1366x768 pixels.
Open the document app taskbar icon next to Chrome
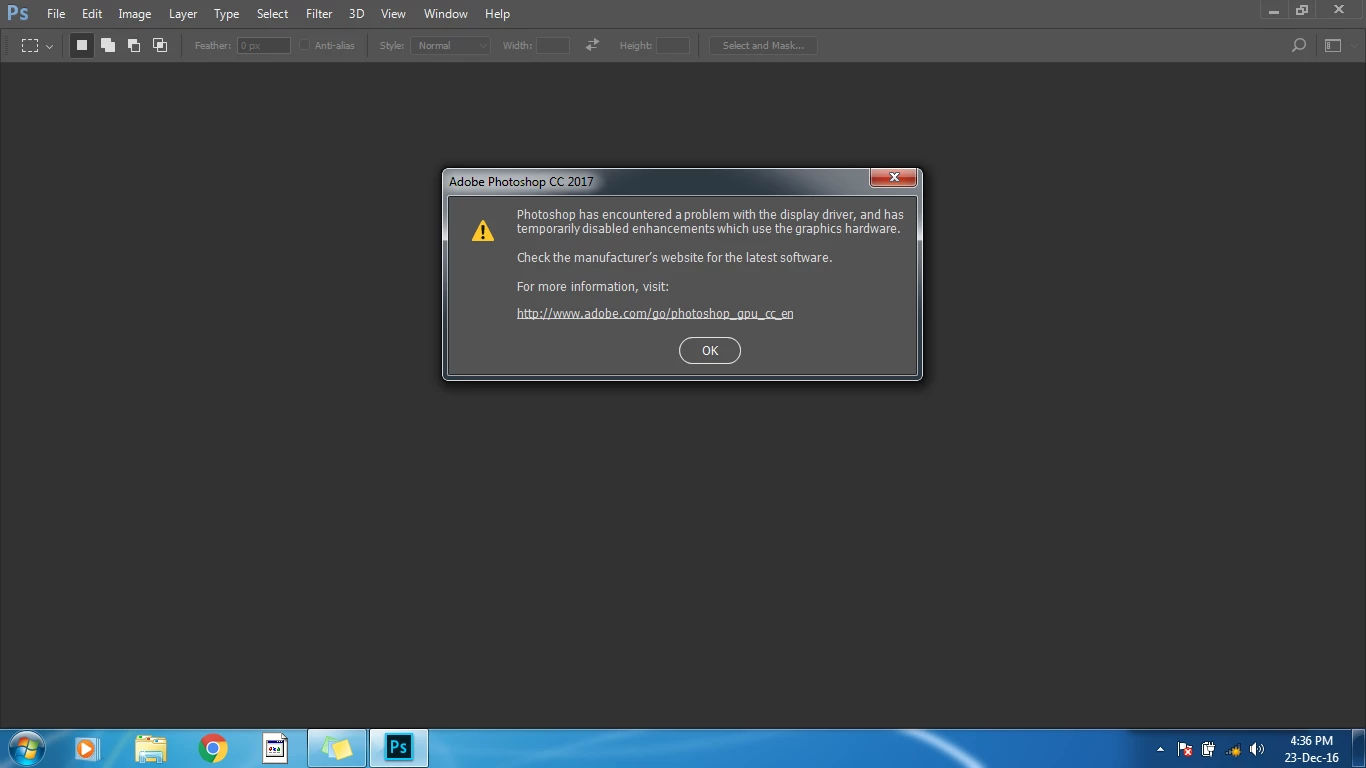(275, 748)
